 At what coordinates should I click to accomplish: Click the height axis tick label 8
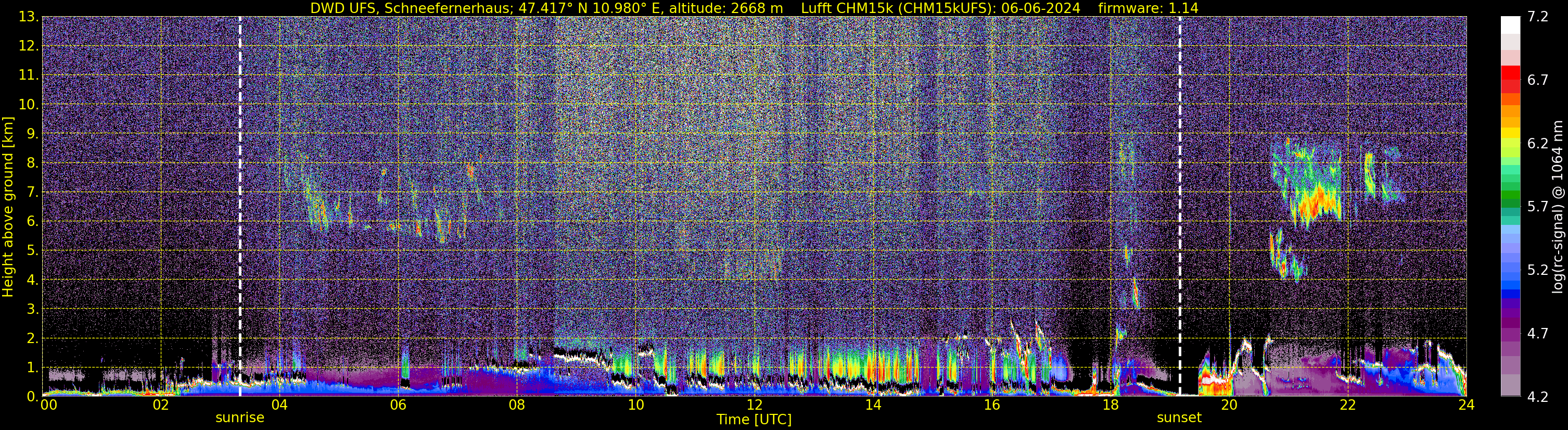32,162
